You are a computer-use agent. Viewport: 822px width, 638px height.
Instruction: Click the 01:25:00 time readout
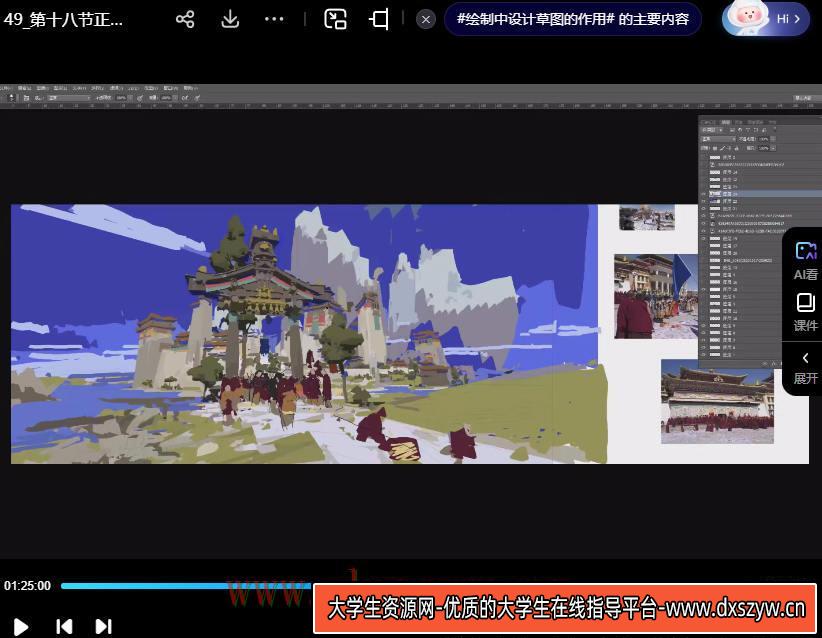(x=27, y=586)
